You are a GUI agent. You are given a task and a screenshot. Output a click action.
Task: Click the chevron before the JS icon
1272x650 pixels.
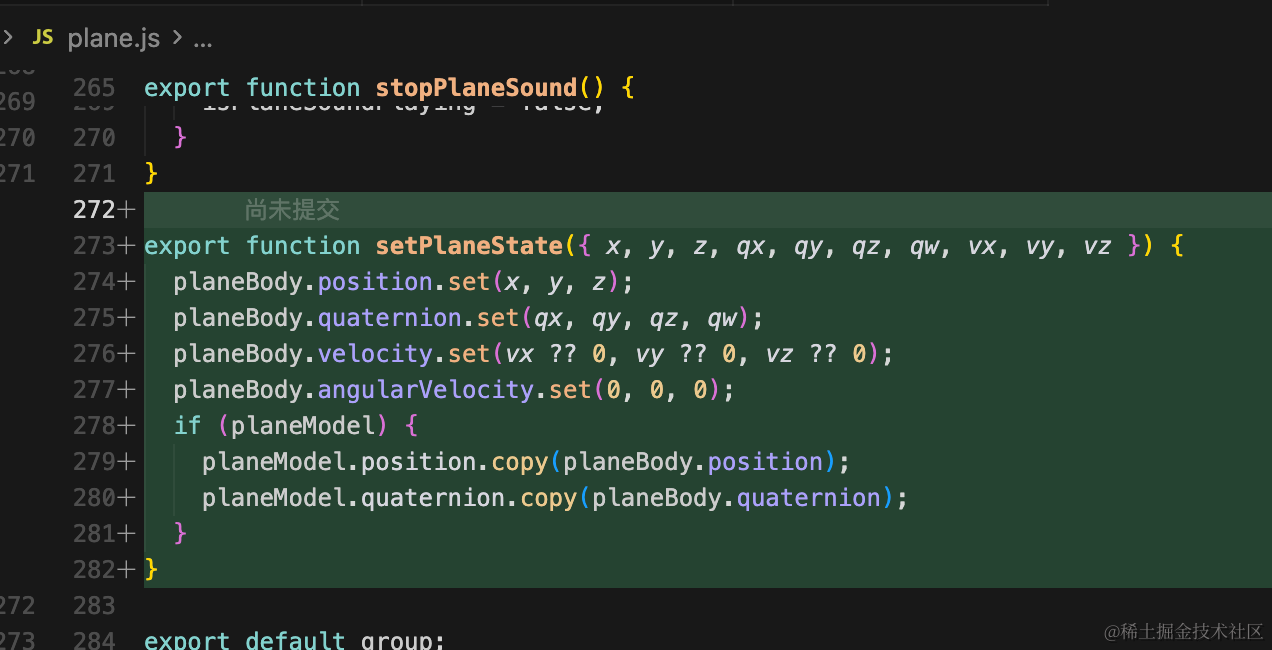tap(8, 38)
